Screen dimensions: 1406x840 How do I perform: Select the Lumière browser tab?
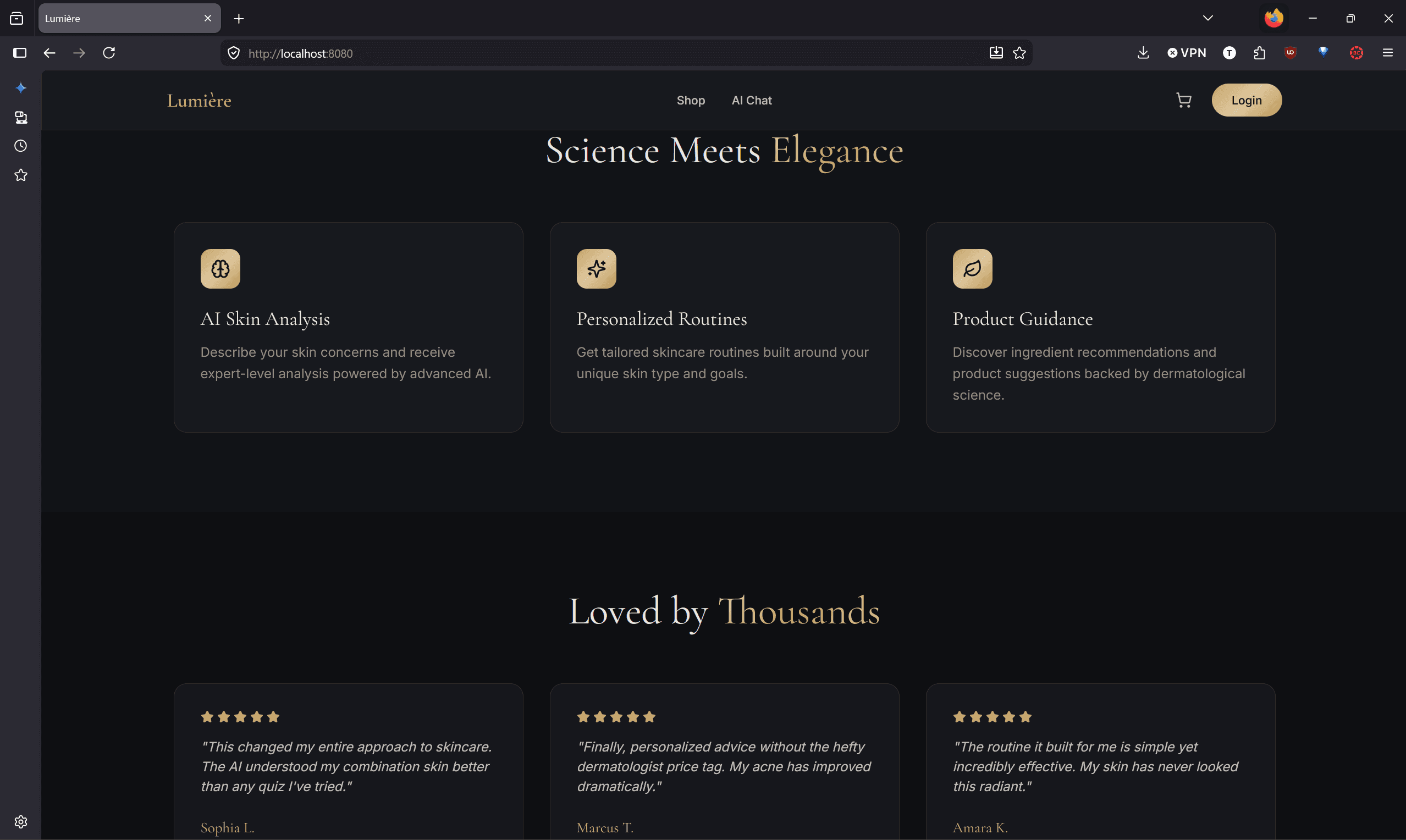click(130, 18)
